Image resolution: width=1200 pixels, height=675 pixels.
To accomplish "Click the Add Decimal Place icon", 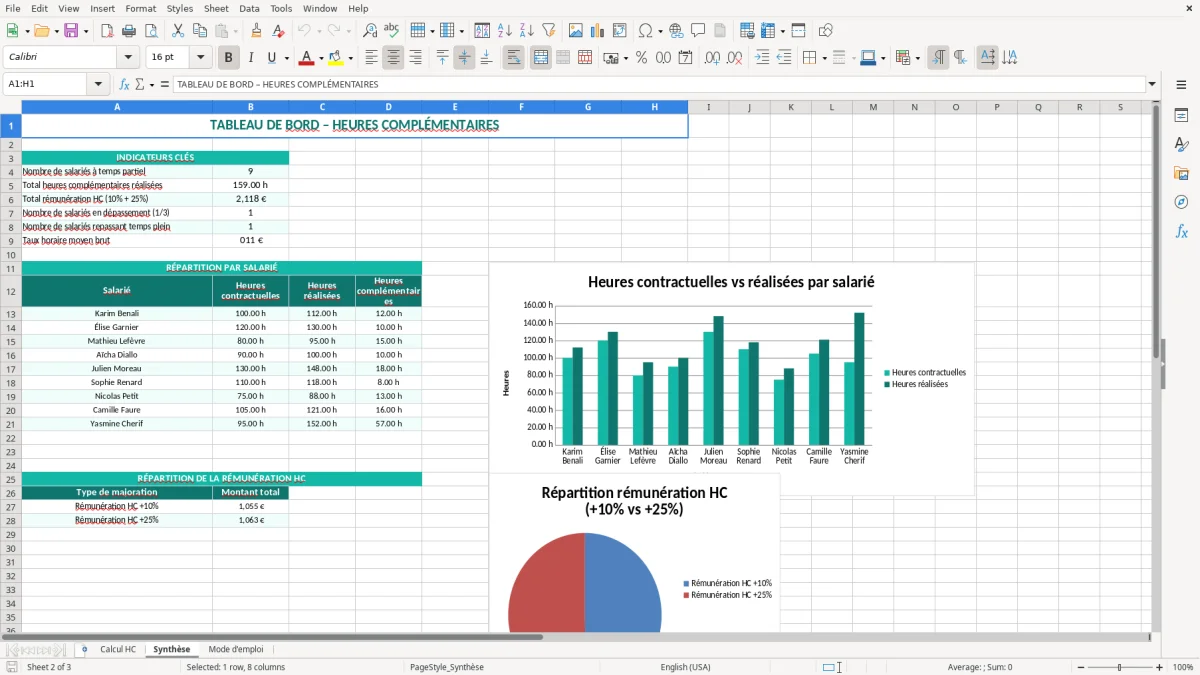I will pos(713,58).
